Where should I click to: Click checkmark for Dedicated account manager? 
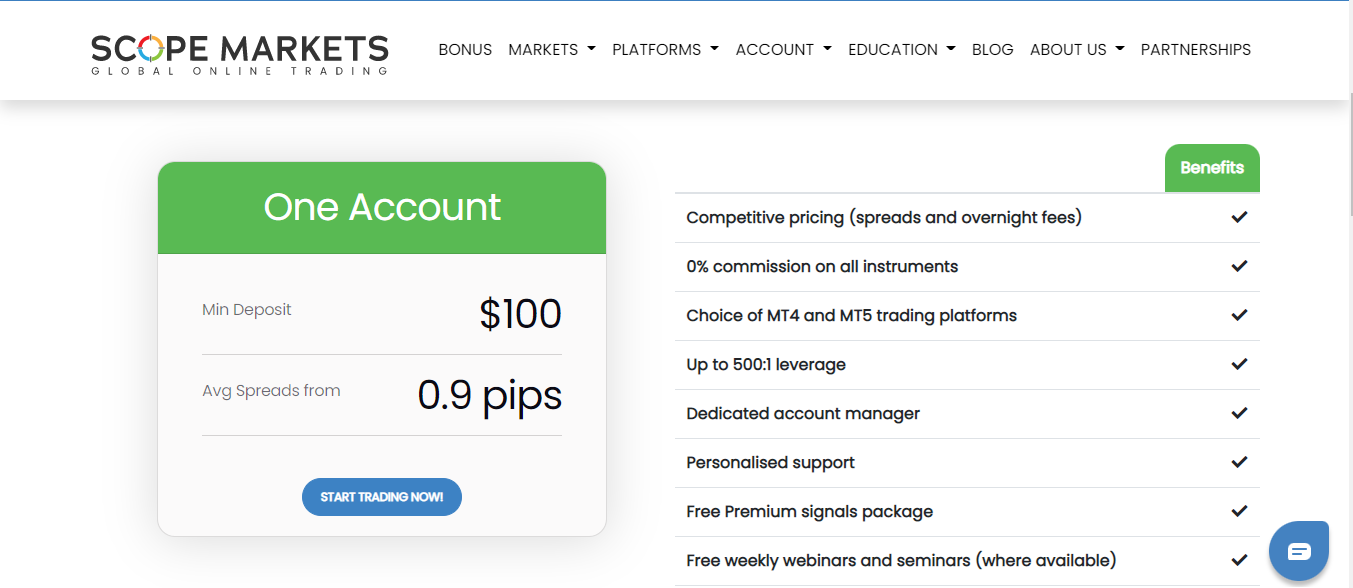pyautogui.click(x=1239, y=413)
